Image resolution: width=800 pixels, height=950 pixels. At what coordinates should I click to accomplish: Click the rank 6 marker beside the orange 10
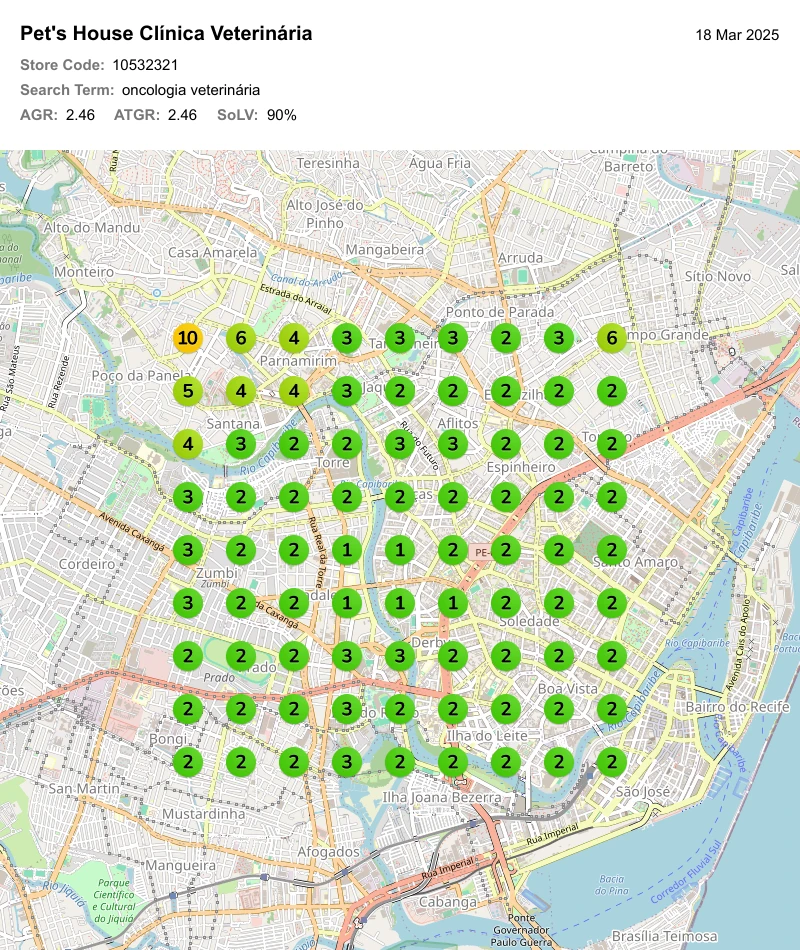(x=241, y=338)
